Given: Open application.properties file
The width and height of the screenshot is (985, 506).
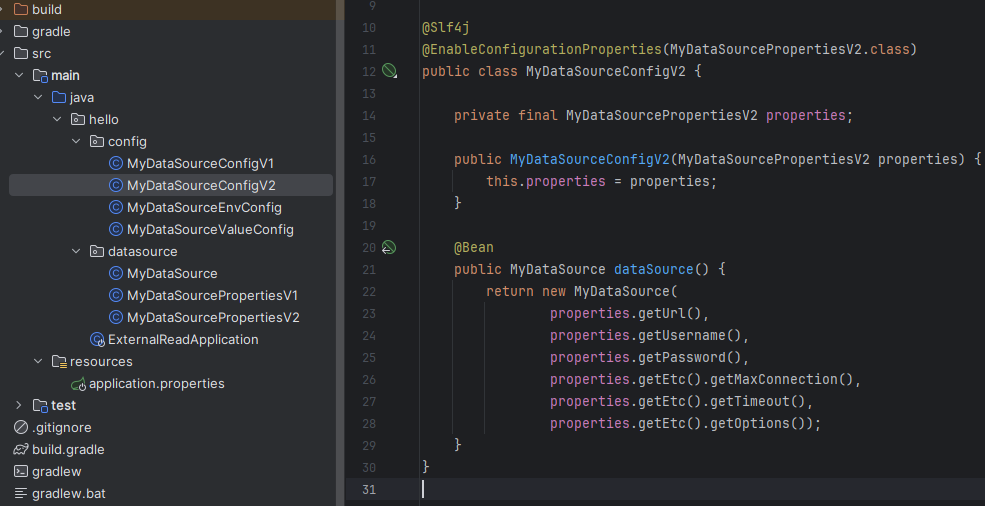Looking at the screenshot, I should pyautogui.click(x=156, y=383).
